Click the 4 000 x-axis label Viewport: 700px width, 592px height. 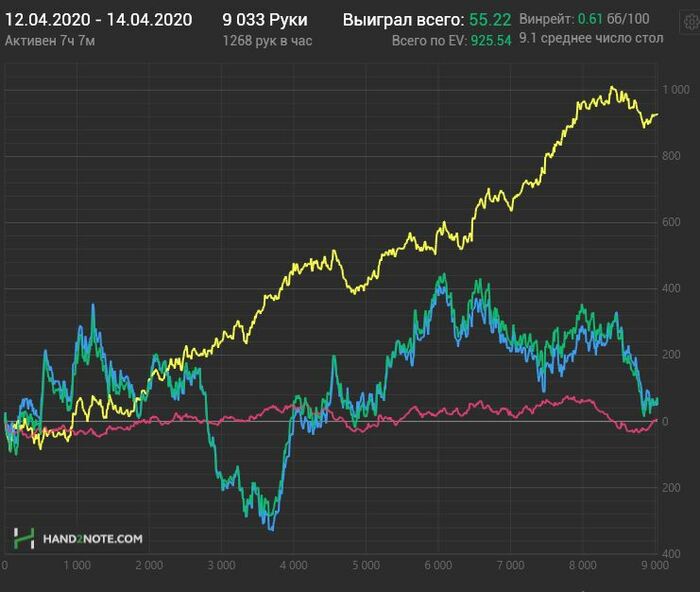(294, 565)
